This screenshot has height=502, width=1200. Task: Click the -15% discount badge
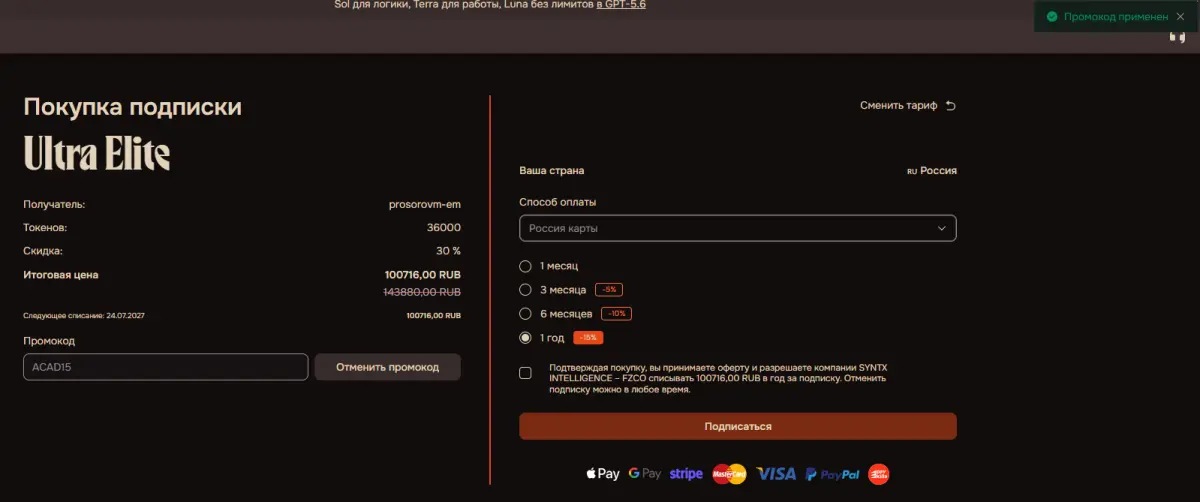[588, 338]
